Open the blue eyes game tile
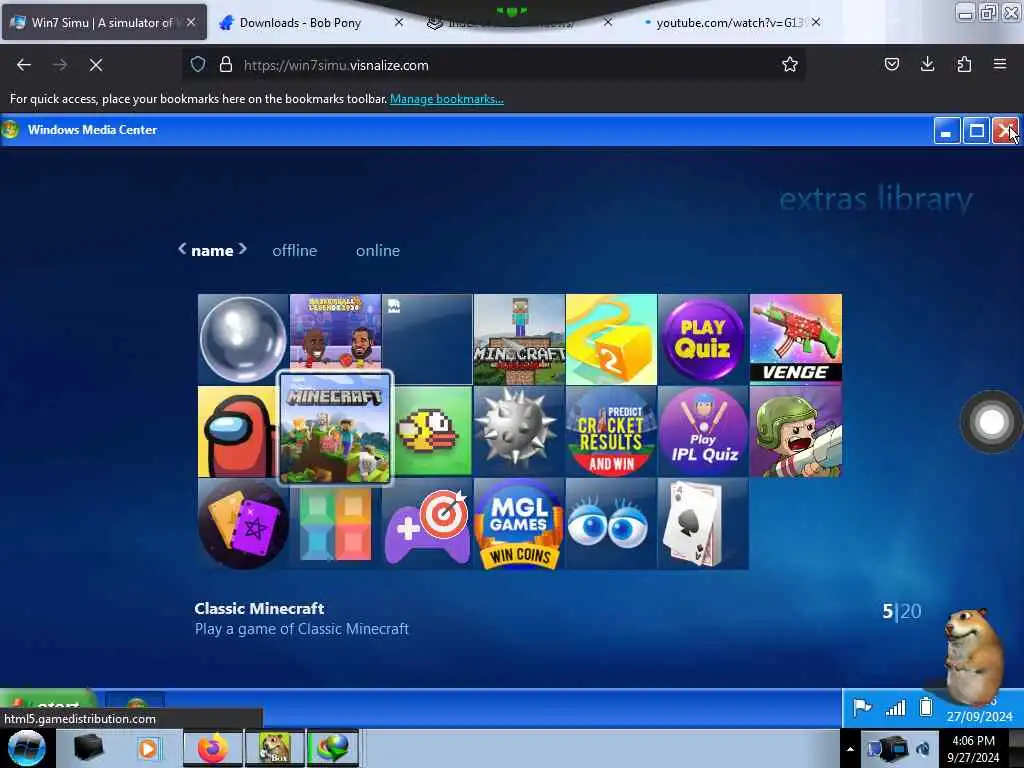 tap(611, 524)
